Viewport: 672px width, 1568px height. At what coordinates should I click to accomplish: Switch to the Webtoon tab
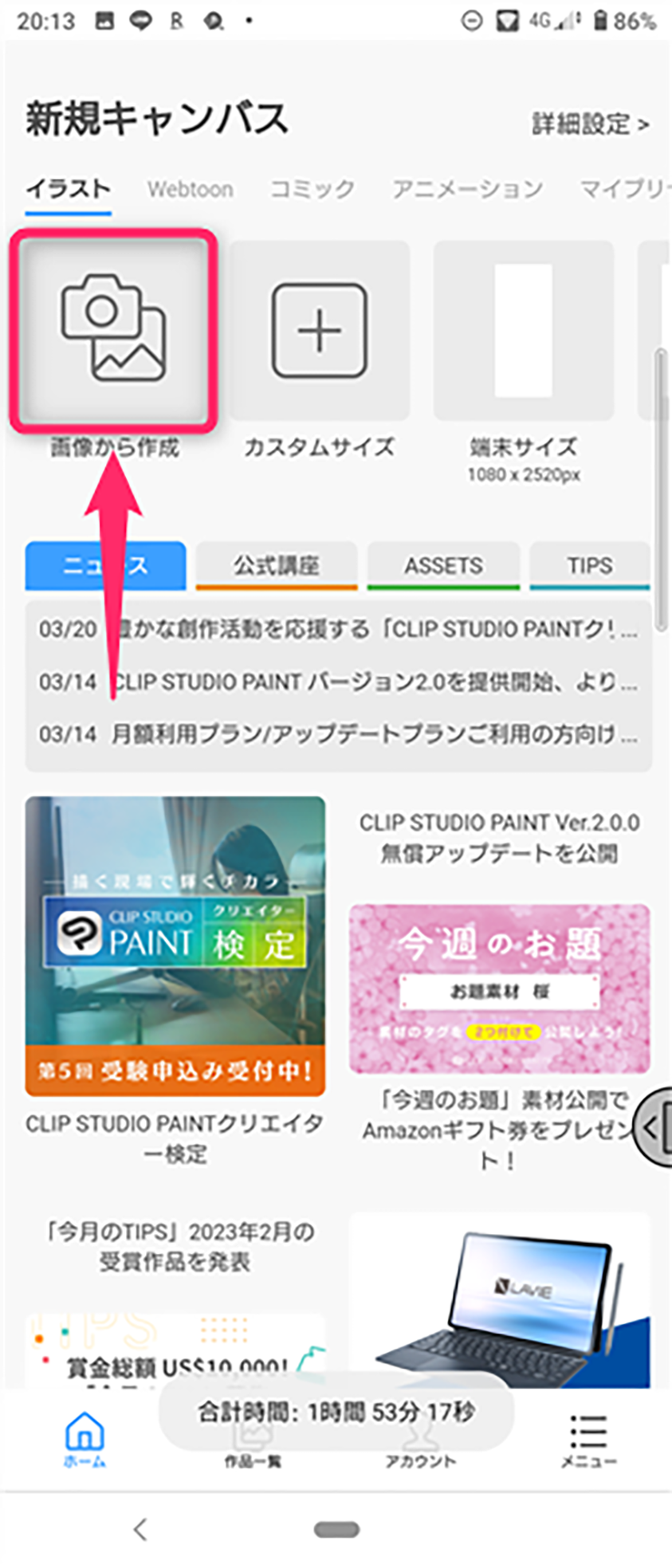[191, 190]
